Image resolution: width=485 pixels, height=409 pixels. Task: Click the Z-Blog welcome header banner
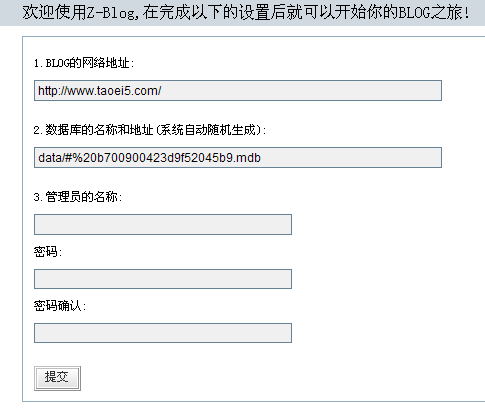point(242,13)
